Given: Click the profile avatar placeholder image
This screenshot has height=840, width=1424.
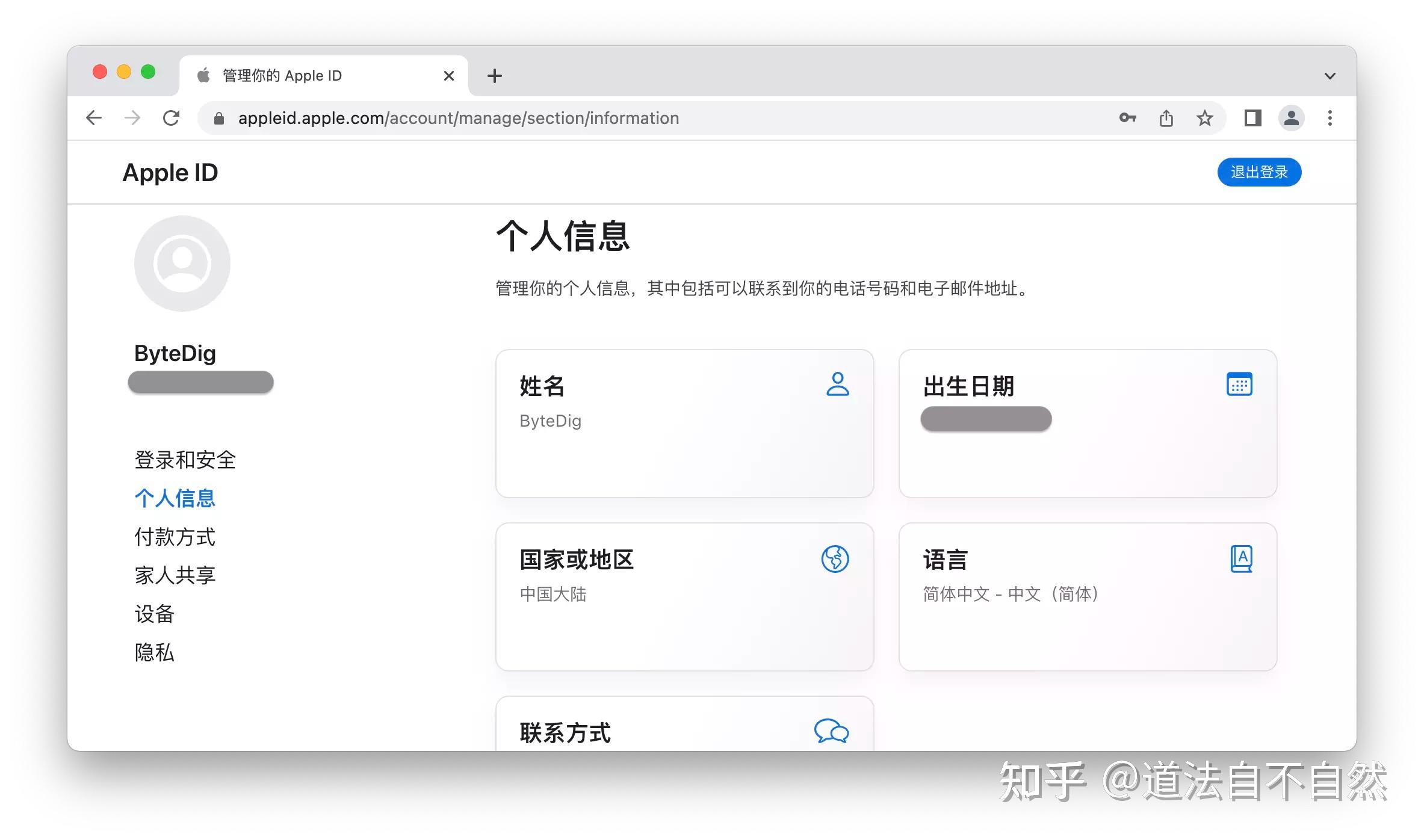Looking at the screenshot, I should click(182, 264).
